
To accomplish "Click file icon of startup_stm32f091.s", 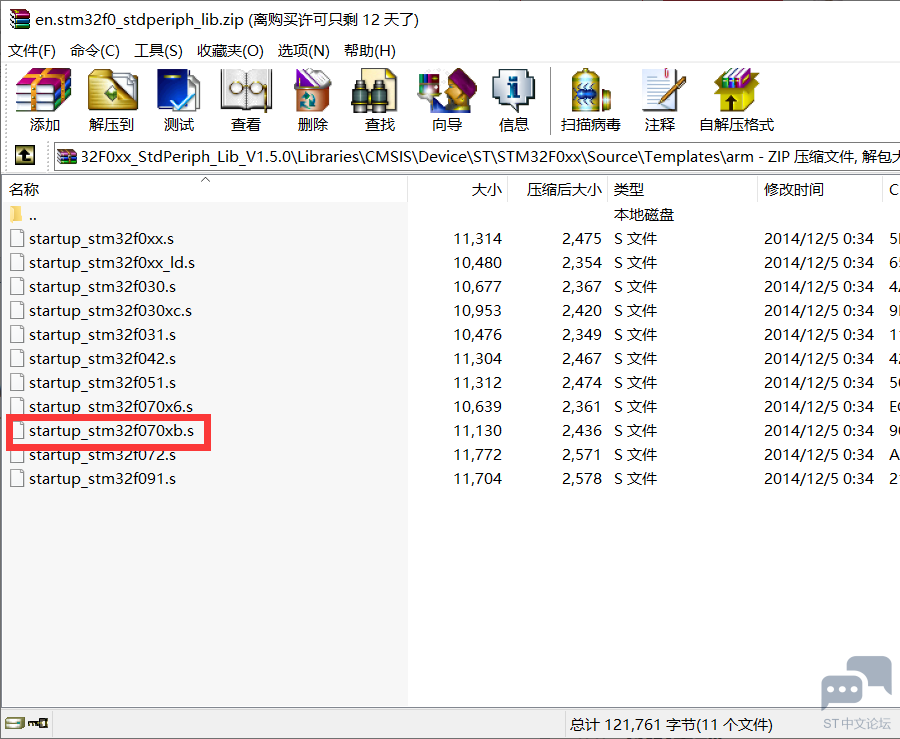I will click(x=17, y=478).
